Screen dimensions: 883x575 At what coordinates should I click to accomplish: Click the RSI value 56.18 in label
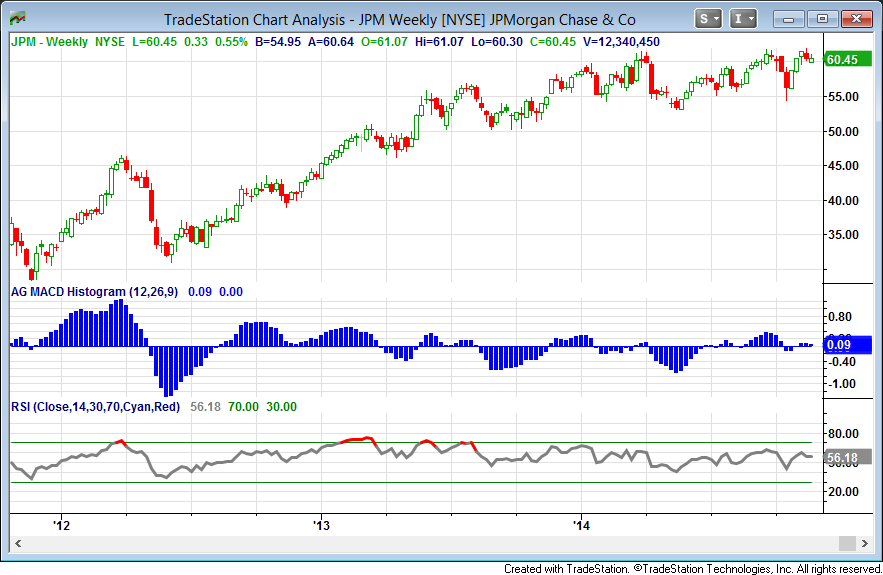[x=206, y=407]
